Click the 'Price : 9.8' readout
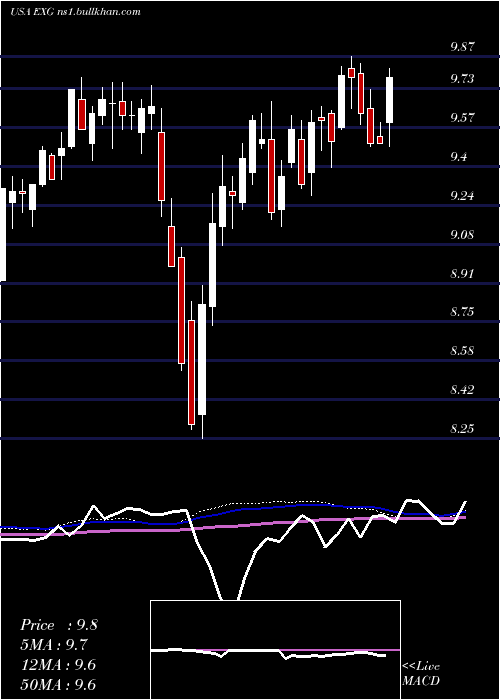The height and width of the screenshot is (700, 500). (x=58, y=625)
